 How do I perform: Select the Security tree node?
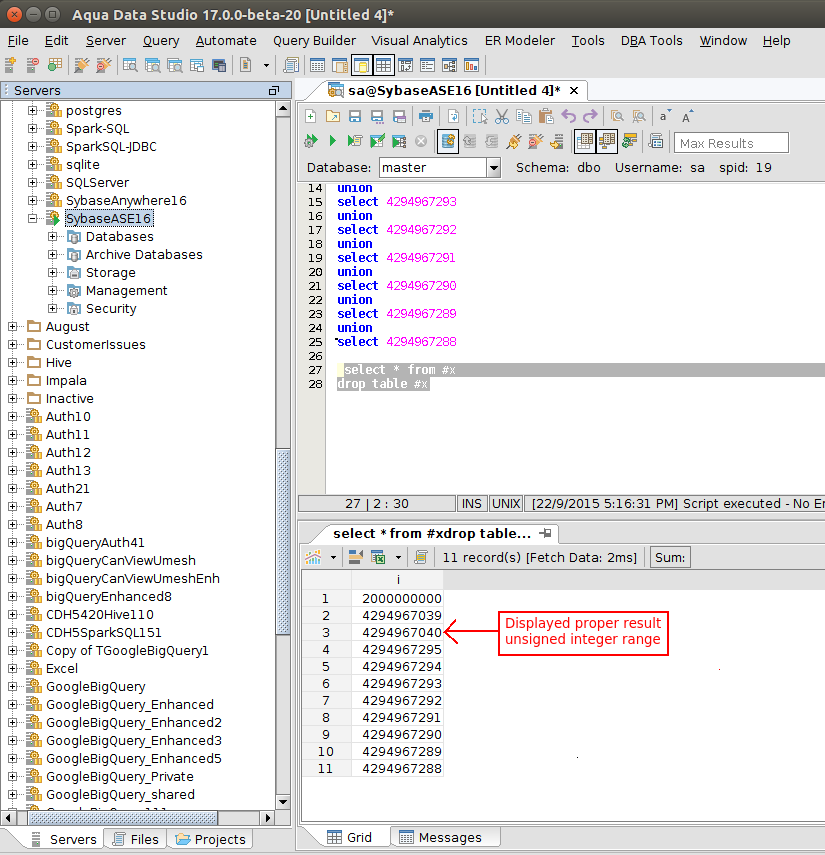pos(111,309)
